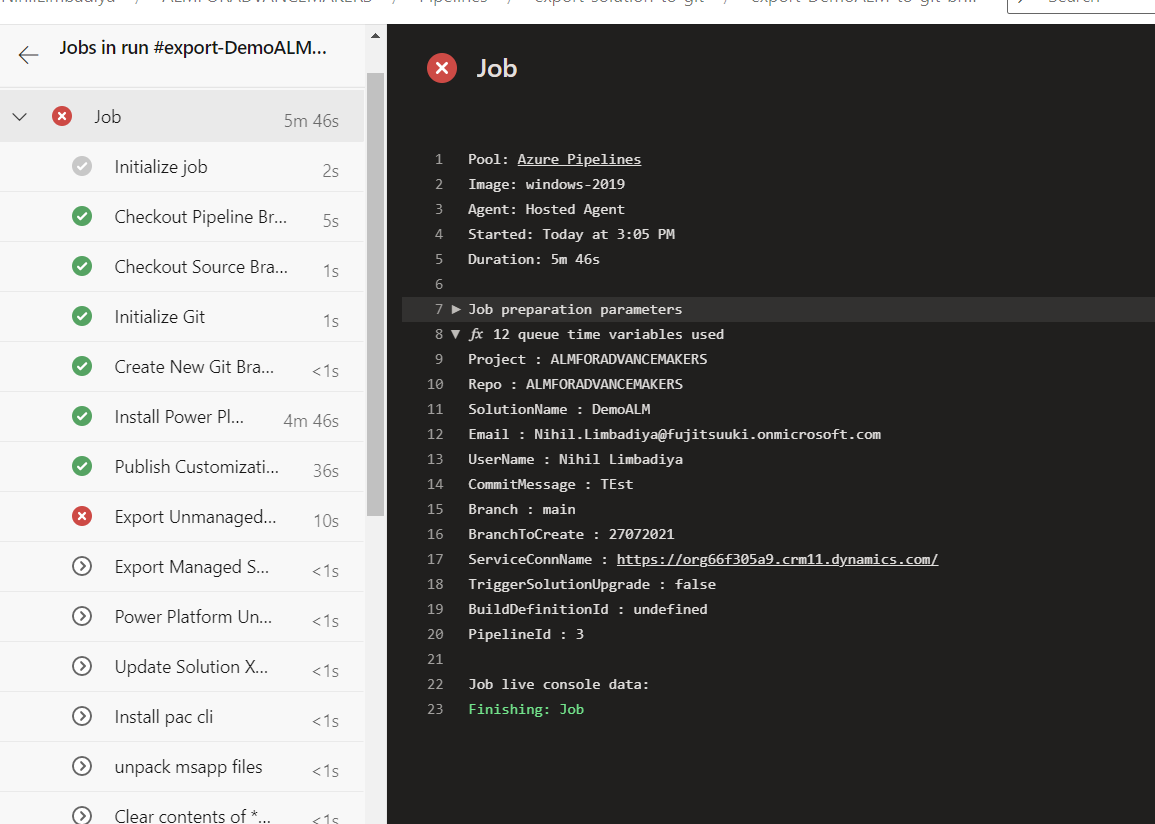
Task: Click the red error badge next to the Job heading
Action: [441, 68]
